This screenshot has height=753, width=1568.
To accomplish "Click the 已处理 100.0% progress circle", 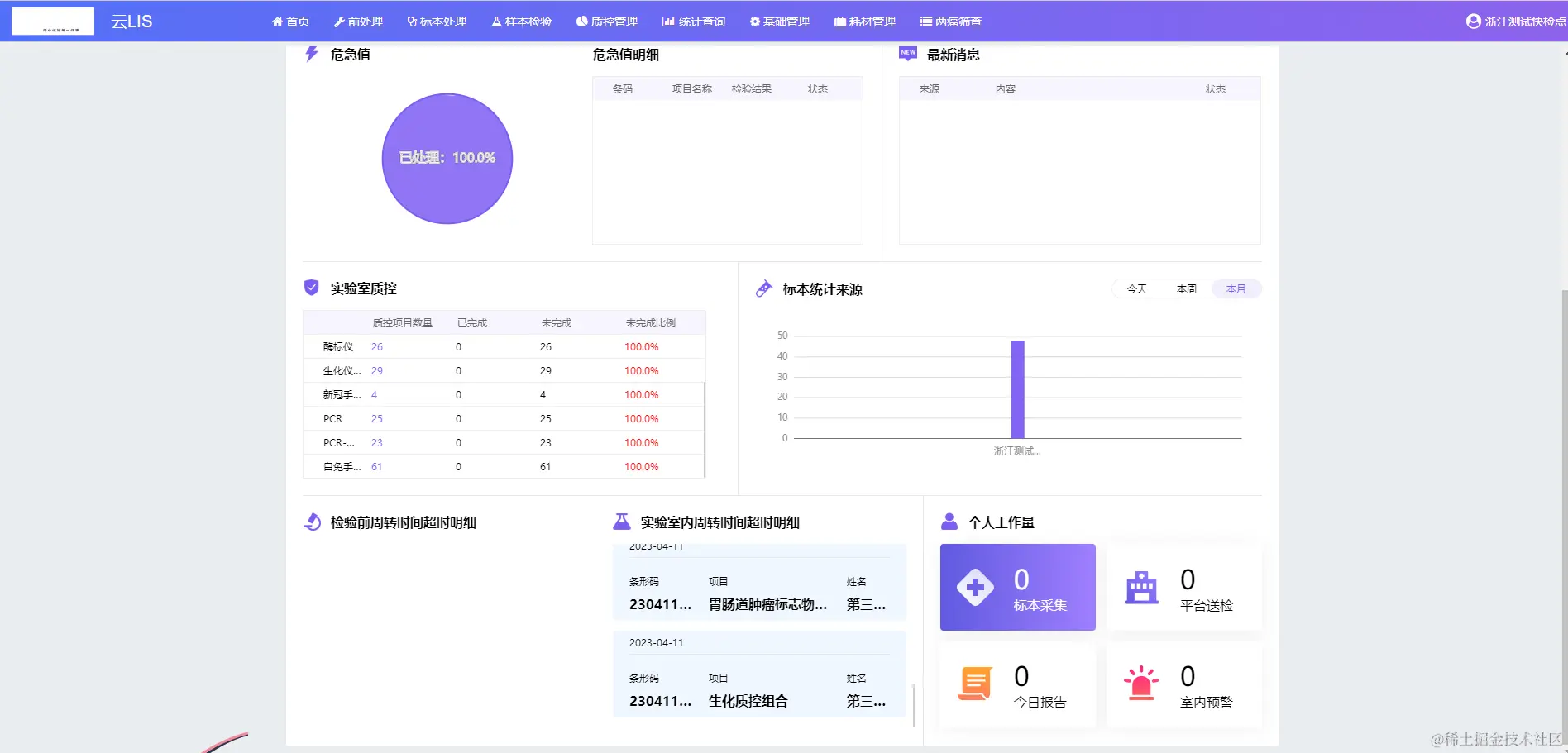I will pyautogui.click(x=447, y=158).
